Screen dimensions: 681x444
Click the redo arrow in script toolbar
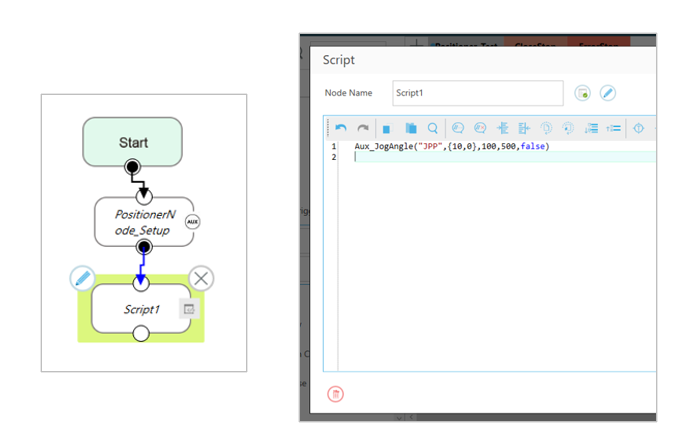coord(362,128)
